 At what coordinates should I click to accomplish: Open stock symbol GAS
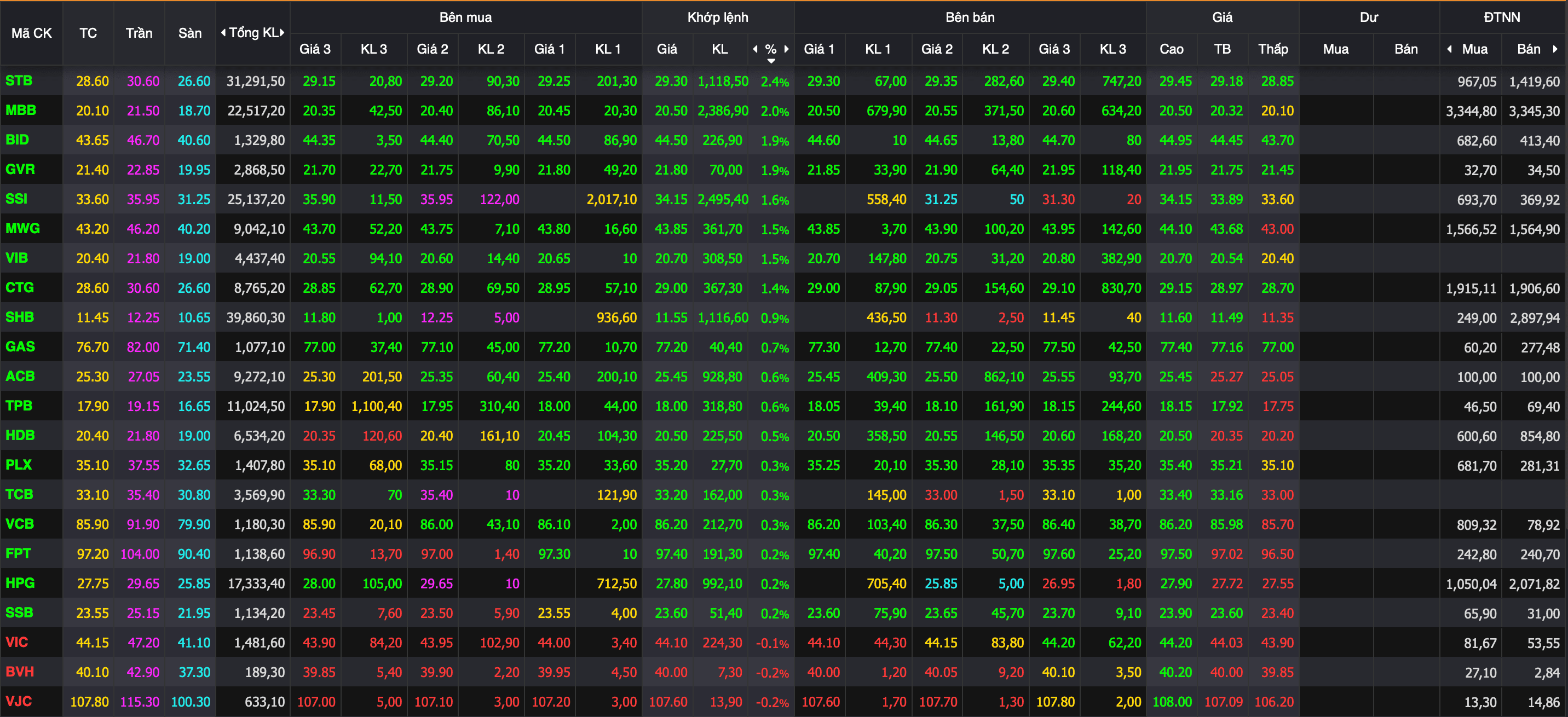(20, 347)
